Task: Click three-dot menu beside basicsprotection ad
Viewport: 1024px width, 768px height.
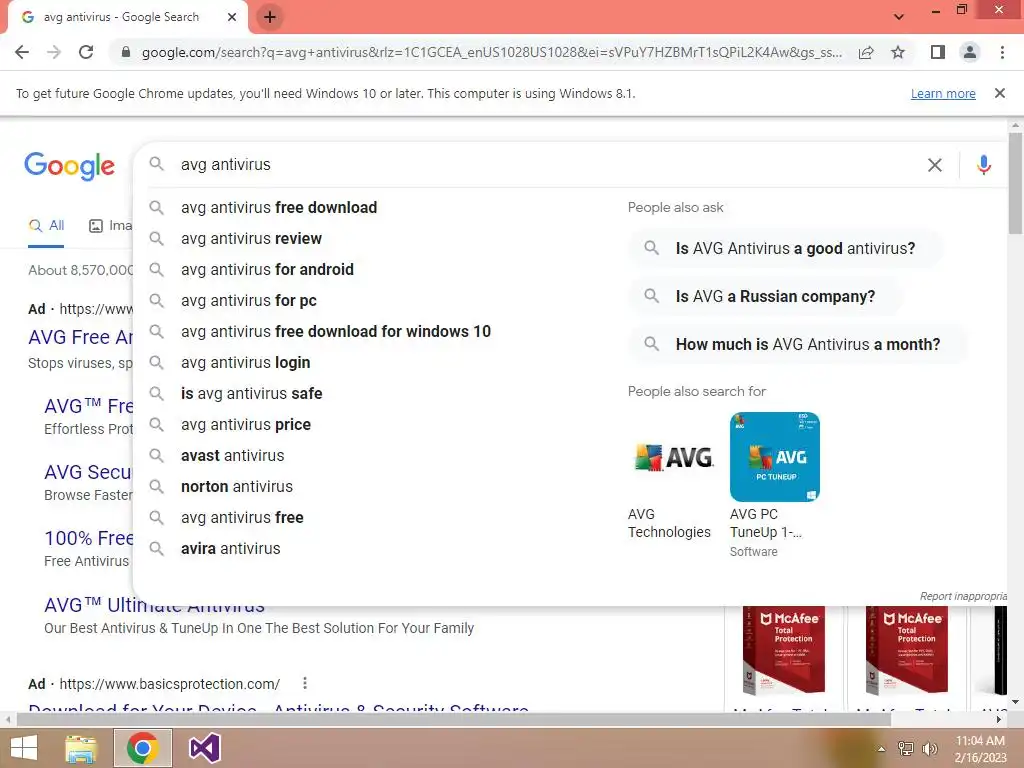Action: [x=304, y=683]
